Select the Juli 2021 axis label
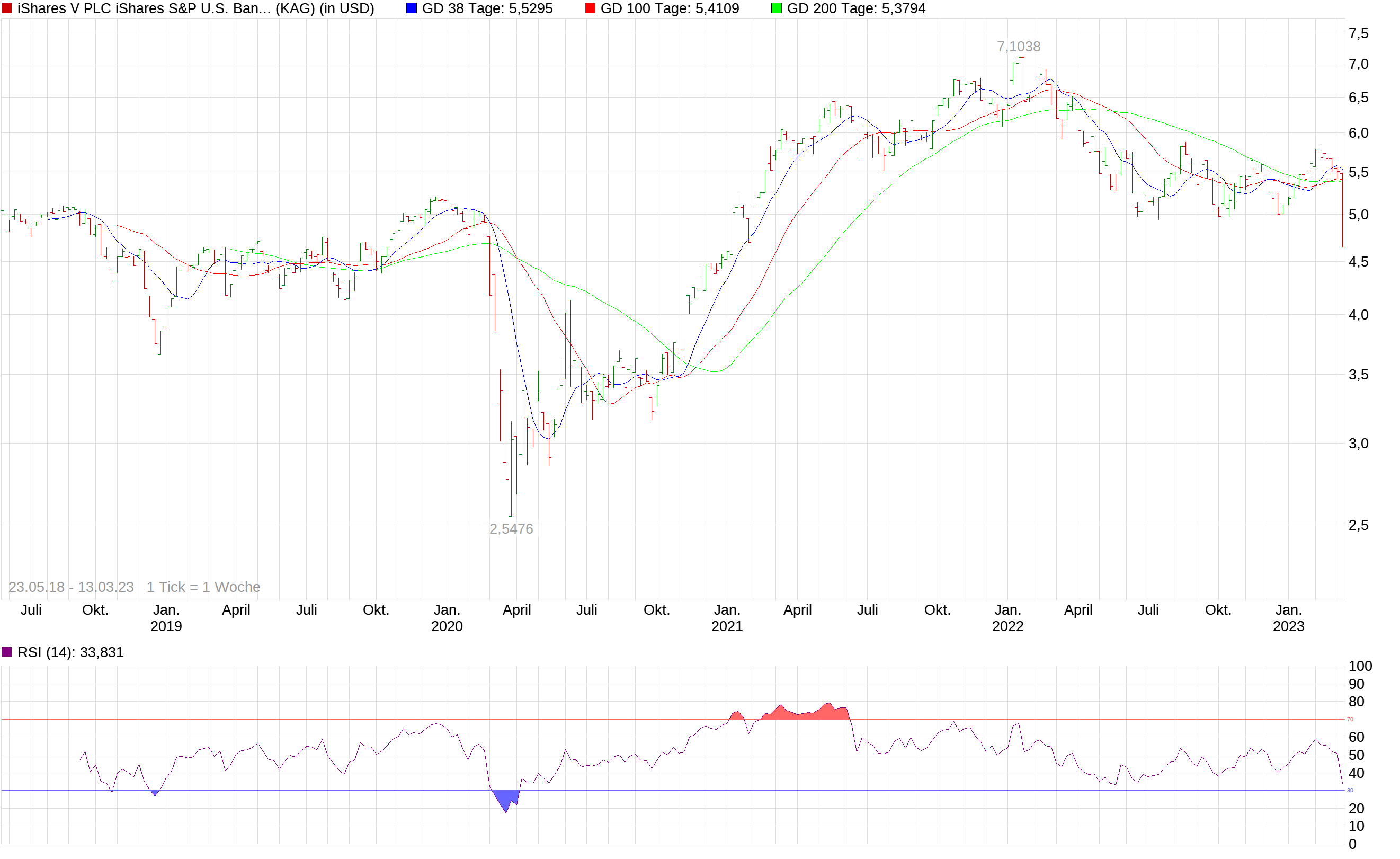 [869, 609]
